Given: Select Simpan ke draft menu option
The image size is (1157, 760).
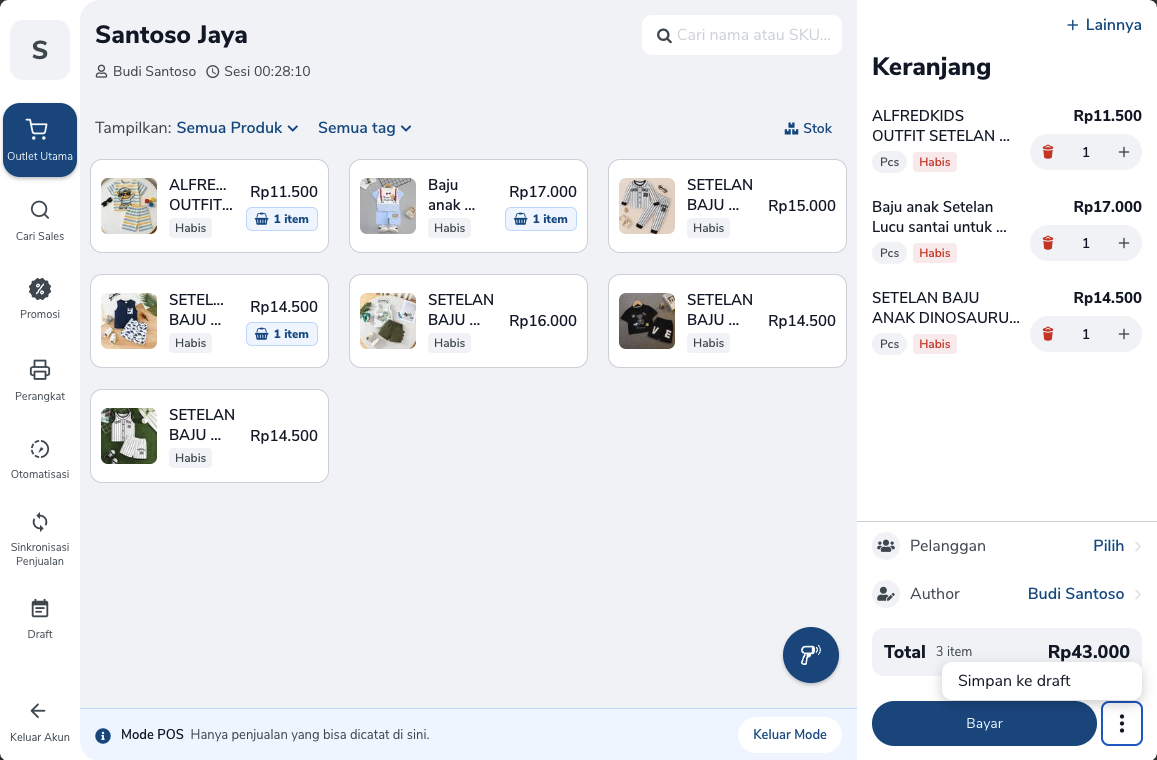Looking at the screenshot, I should (x=1042, y=681).
